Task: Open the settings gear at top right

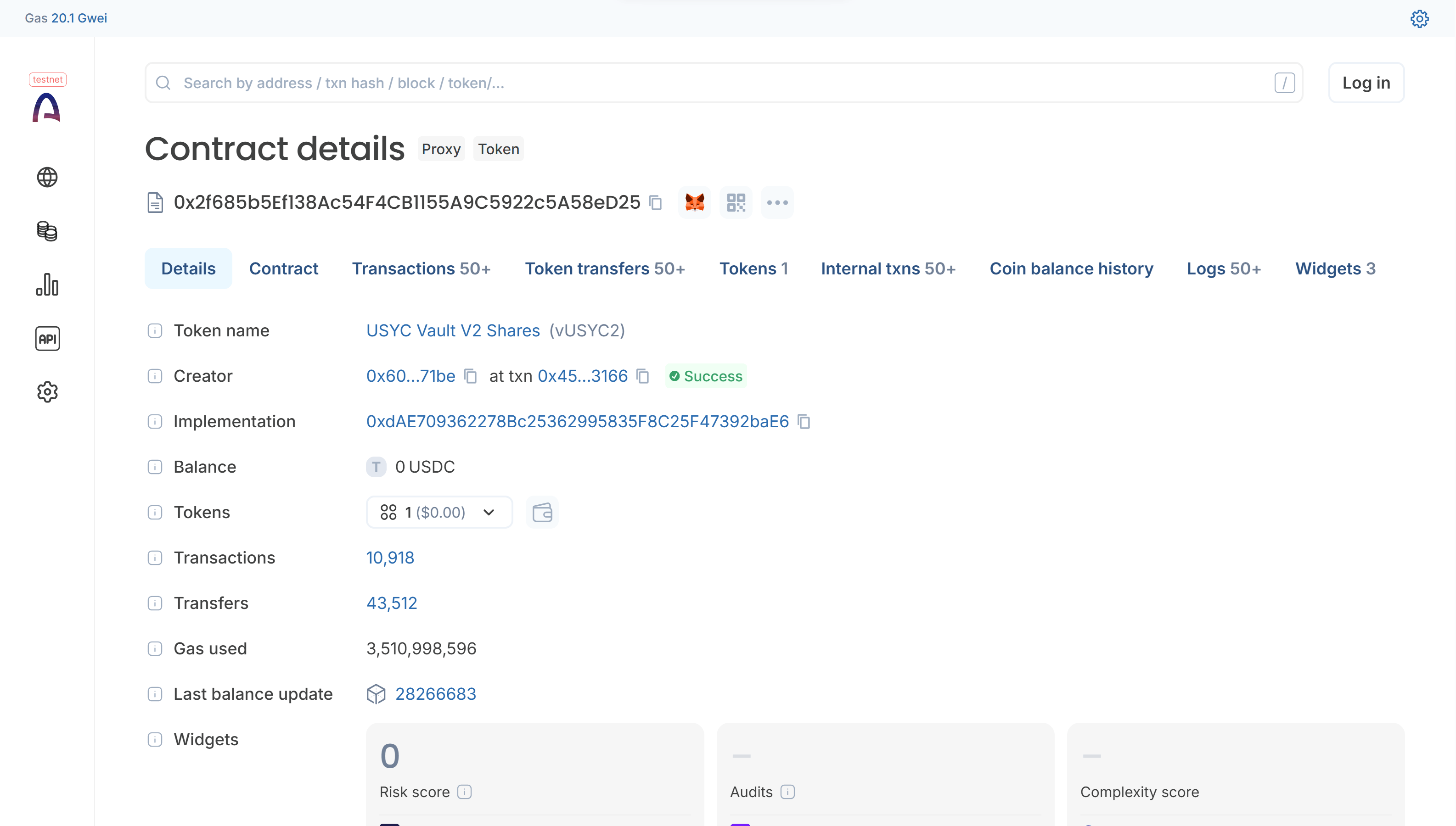Action: tap(1419, 19)
